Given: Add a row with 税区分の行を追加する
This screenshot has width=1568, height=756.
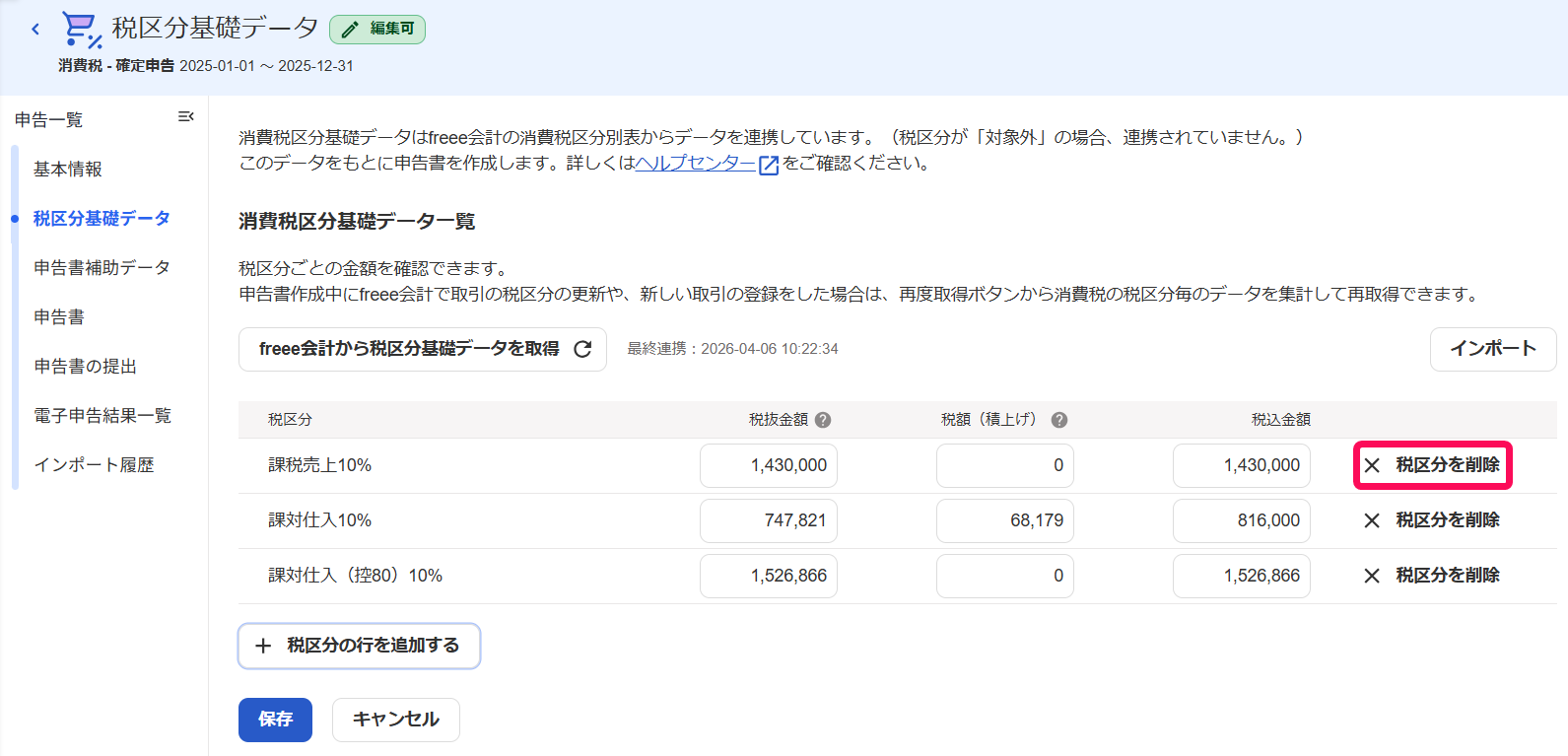Looking at the screenshot, I should point(359,646).
